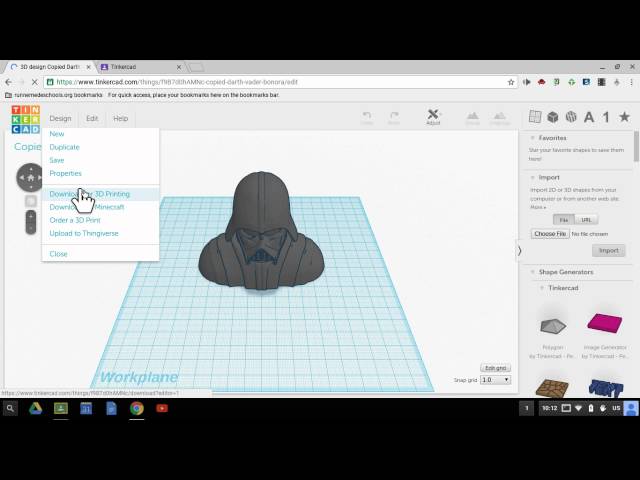The image size is (640, 480).
Task: Bookmark page with the star icon
Action: 511,82
